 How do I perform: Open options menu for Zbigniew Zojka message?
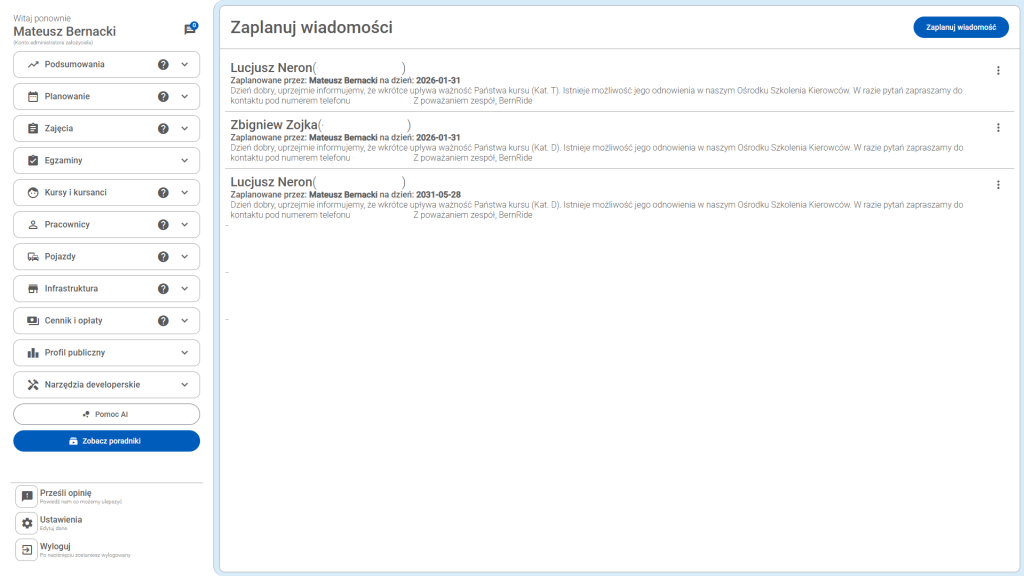click(997, 128)
